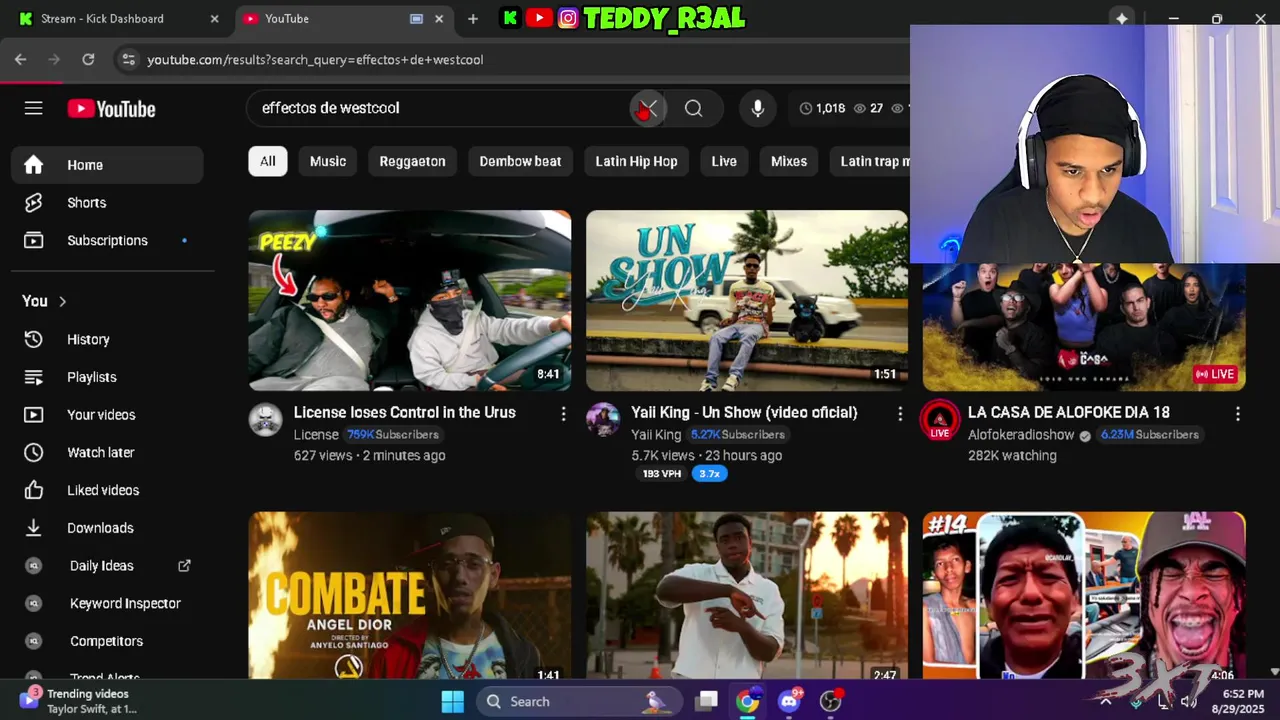Select the Live filter chip
1280x720 pixels.
pyautogui.click(x=724, y=161)
